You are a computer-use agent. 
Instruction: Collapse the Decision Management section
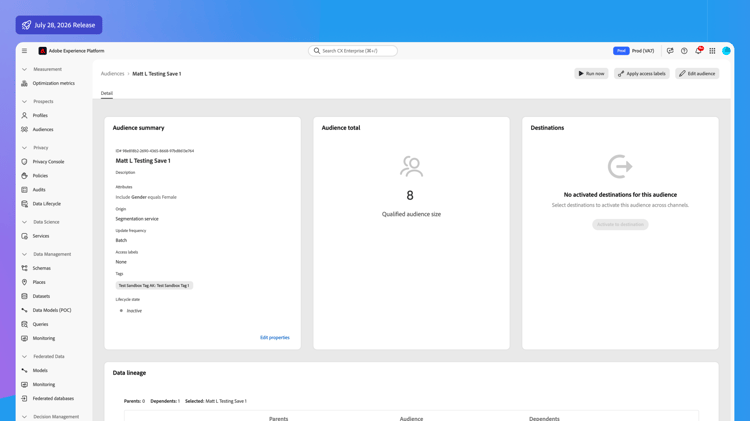point(24,417)
